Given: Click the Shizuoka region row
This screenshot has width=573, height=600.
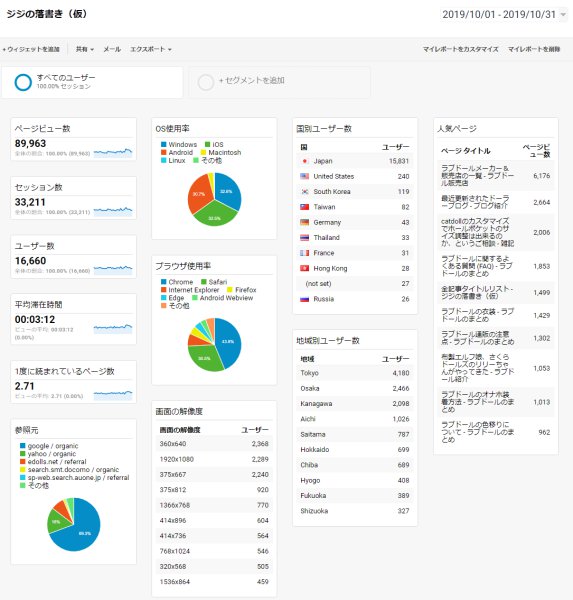Looking at the screenshot, I should (x=355, y=511).
